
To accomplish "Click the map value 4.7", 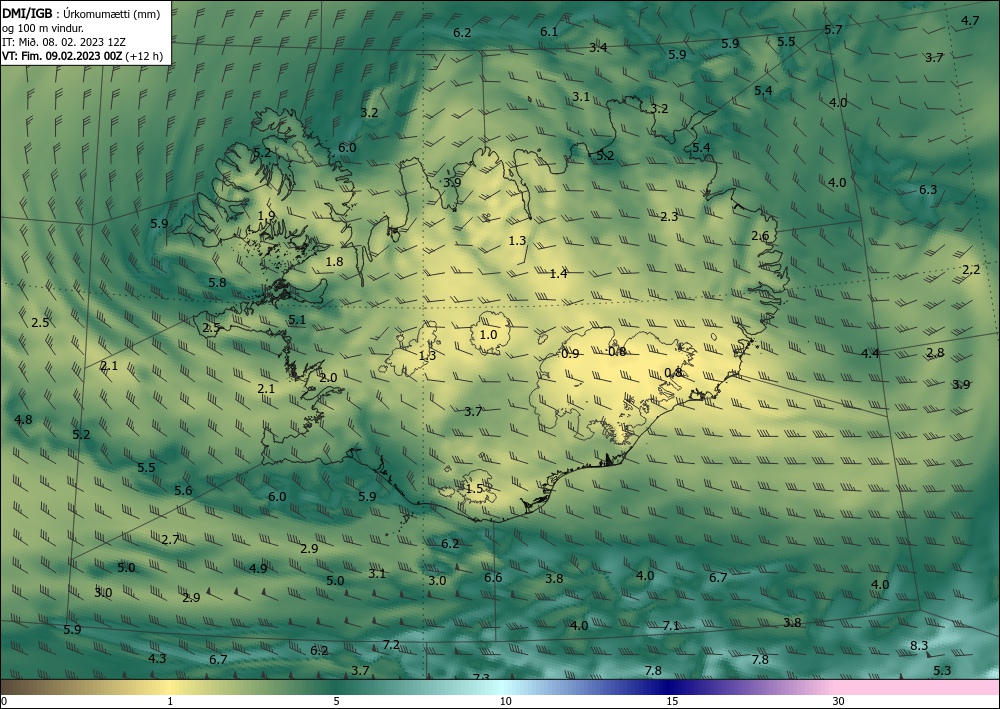I will pyautogui.click(x=970, y=20).
